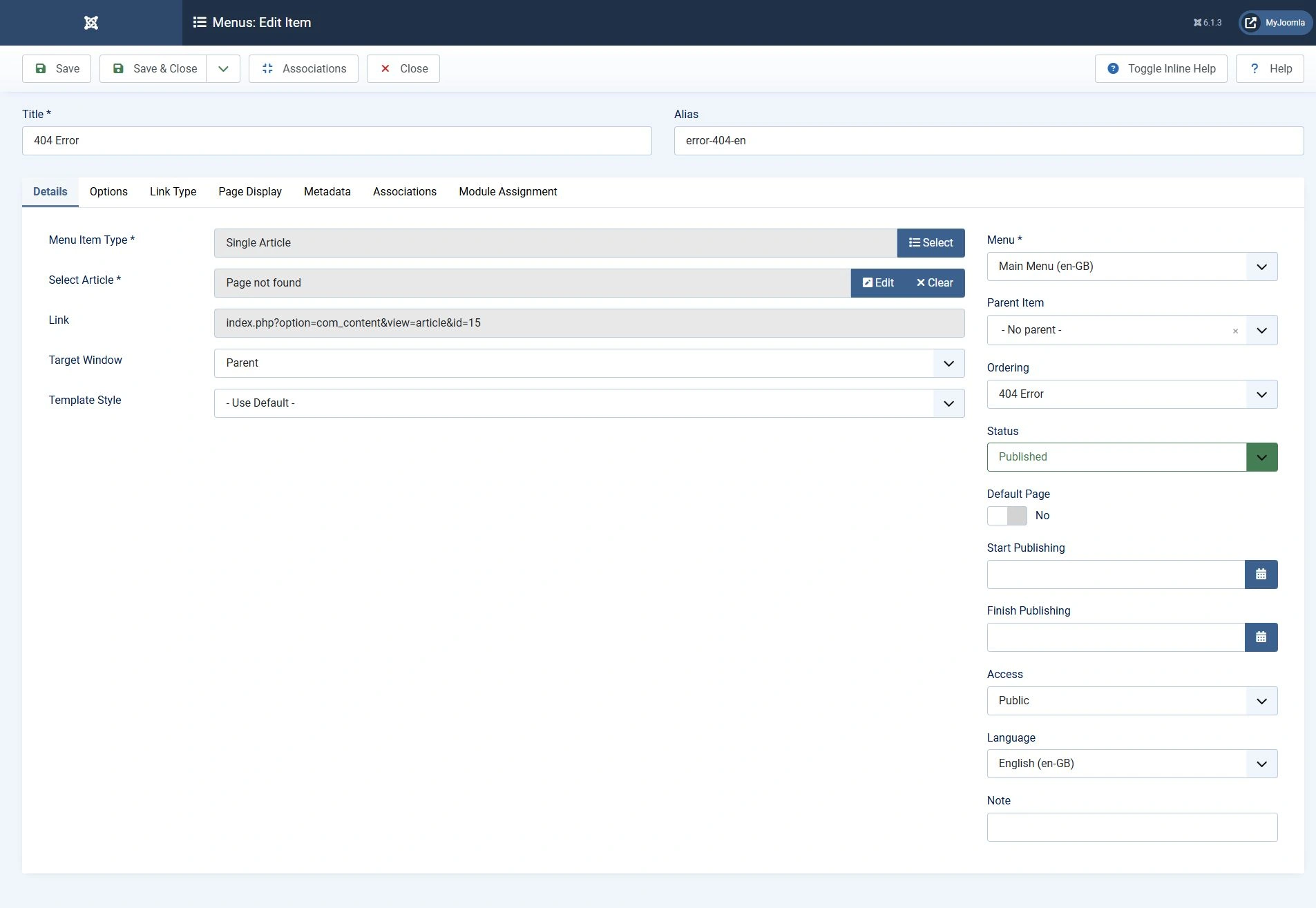
Task: Open the Target Window dropdown
Action: tap(589, 363)
